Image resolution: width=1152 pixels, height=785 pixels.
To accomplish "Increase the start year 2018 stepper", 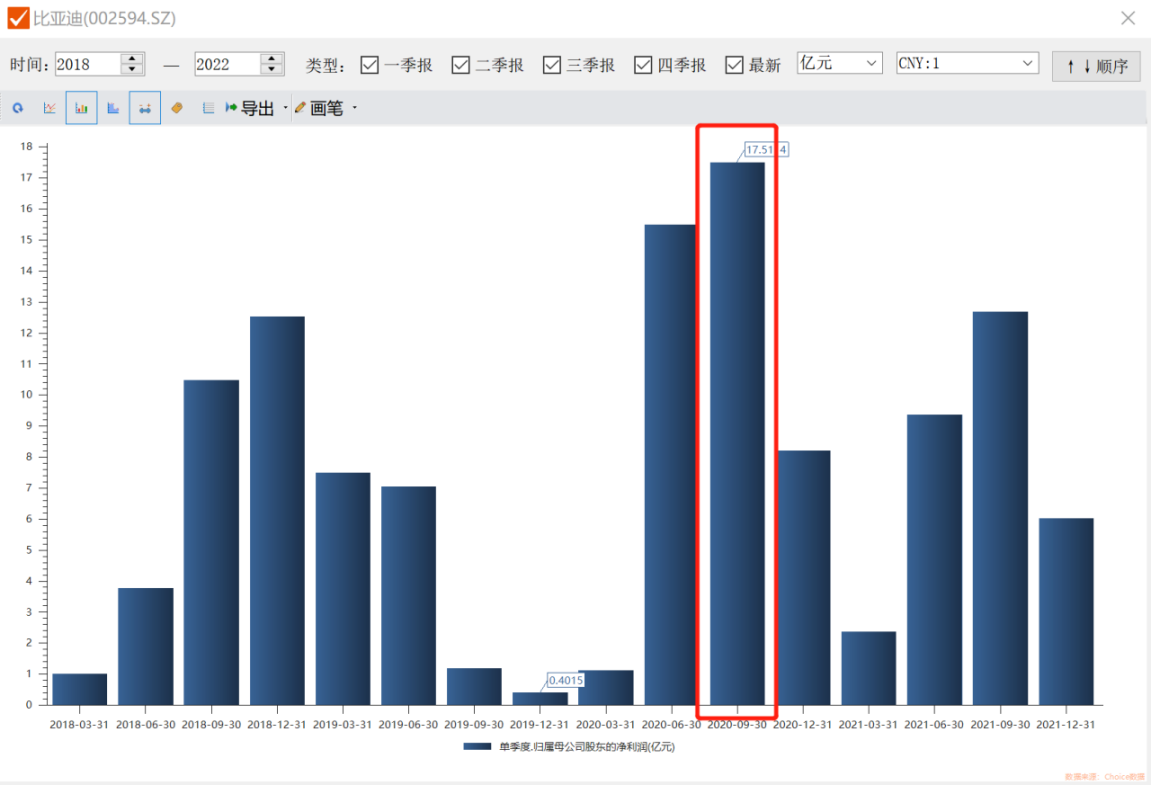I will pyautogui.click(x=132, y=59).
